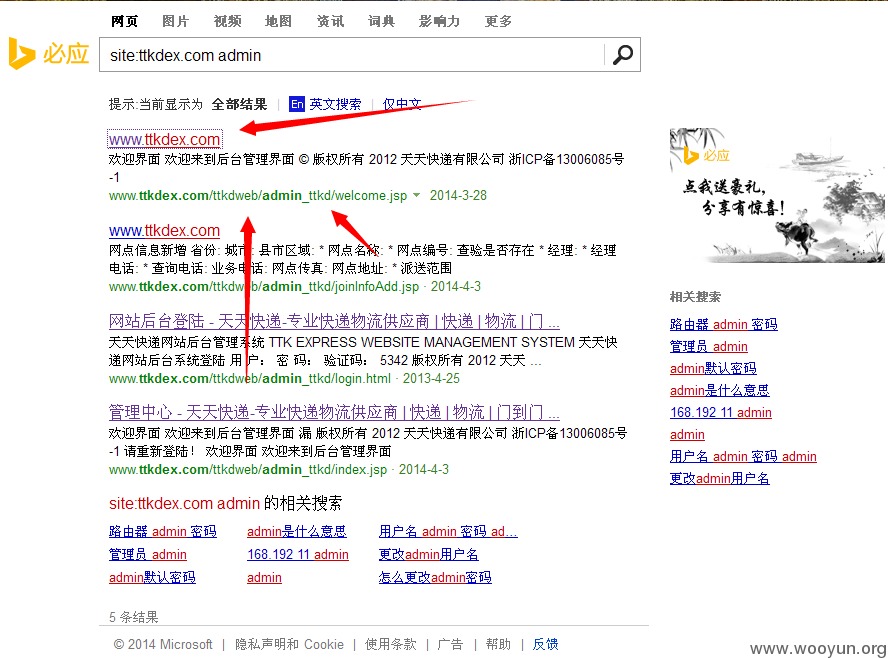
Task: Open 隐私声明和 Cookie footer link
Action: point(289,644)
